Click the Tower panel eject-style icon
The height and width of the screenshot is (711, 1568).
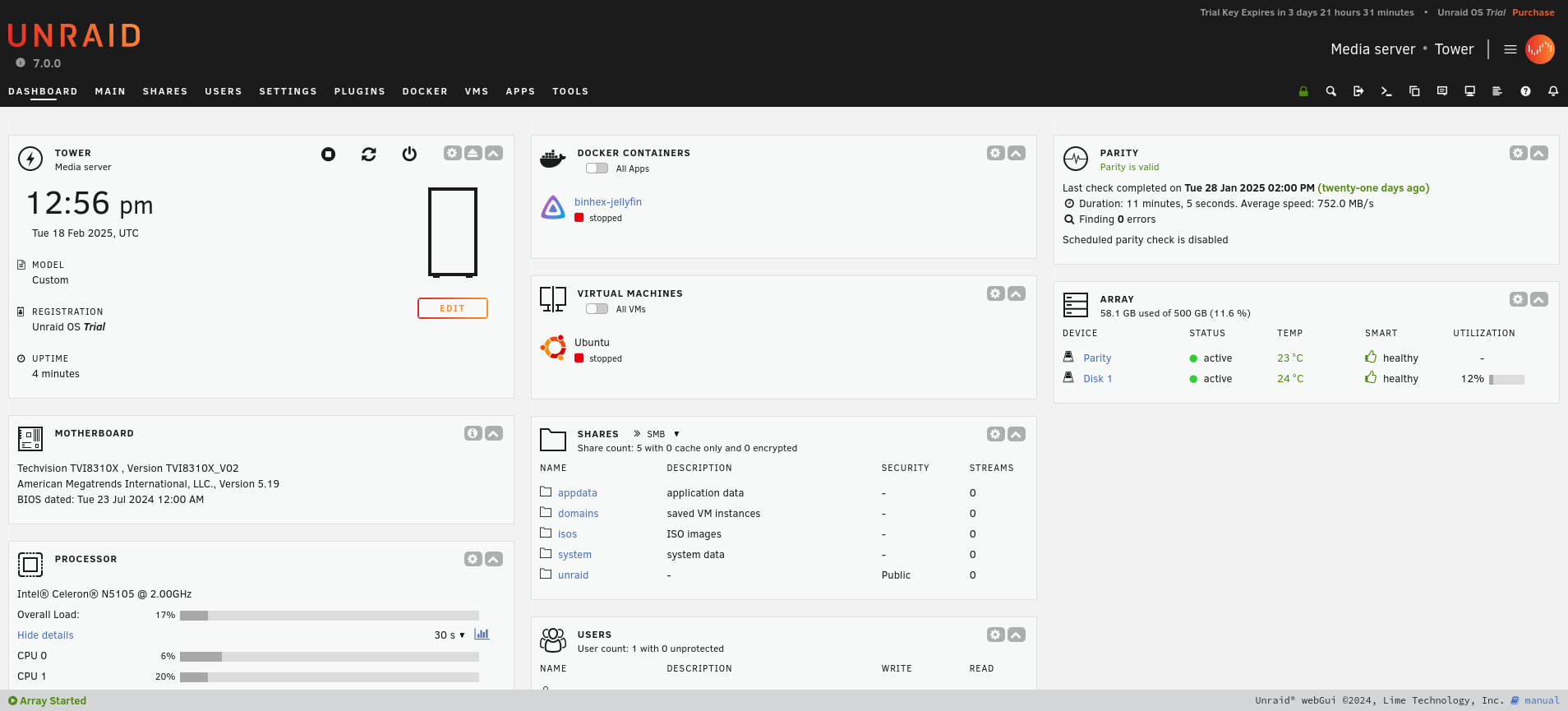473,153
